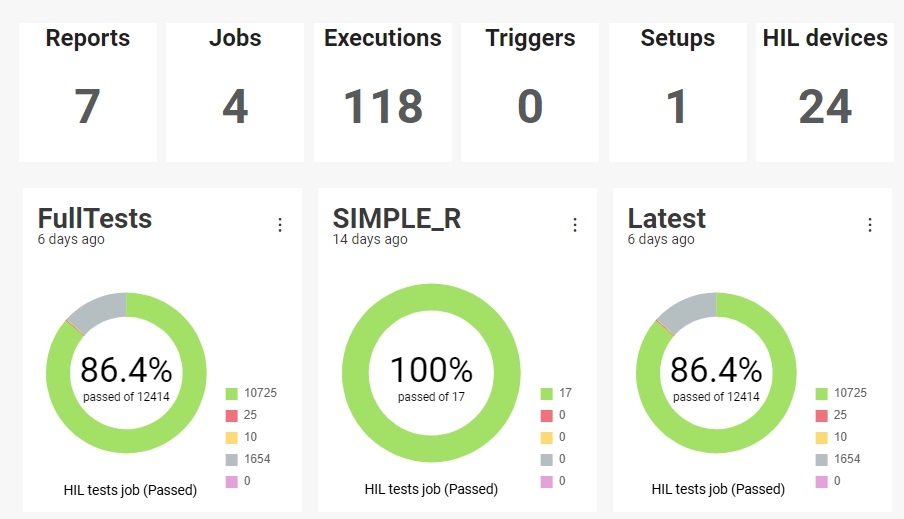Open the Reports summary tile

coord(88,92)
